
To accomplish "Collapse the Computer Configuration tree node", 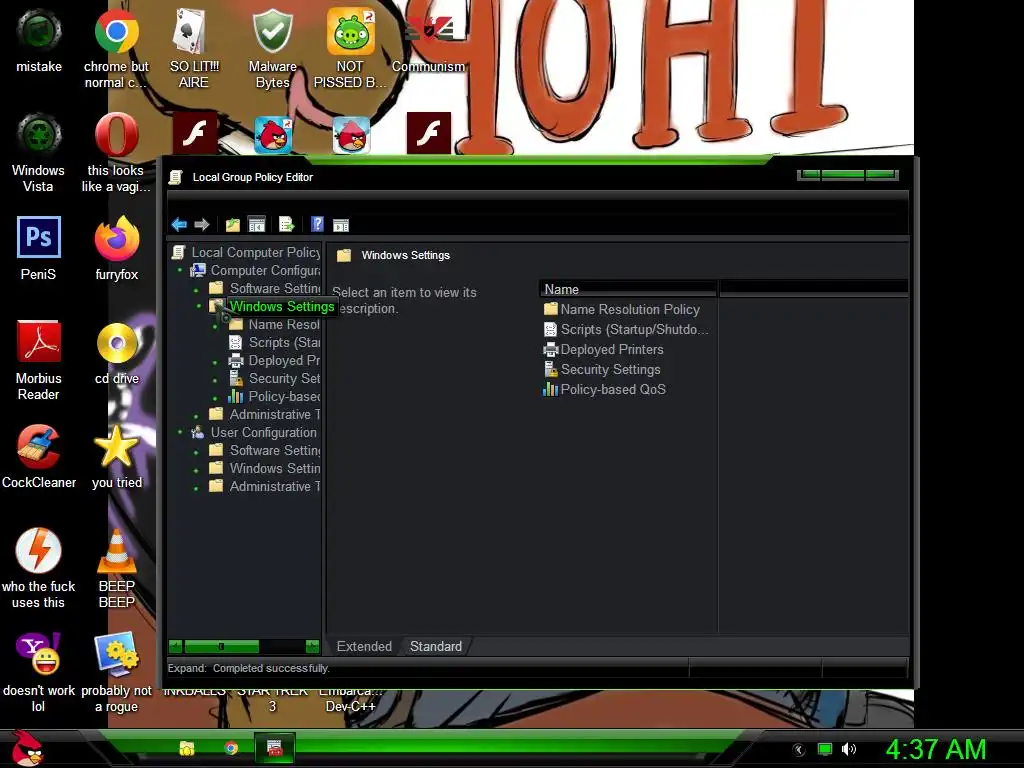I will [x=180, y=270].
